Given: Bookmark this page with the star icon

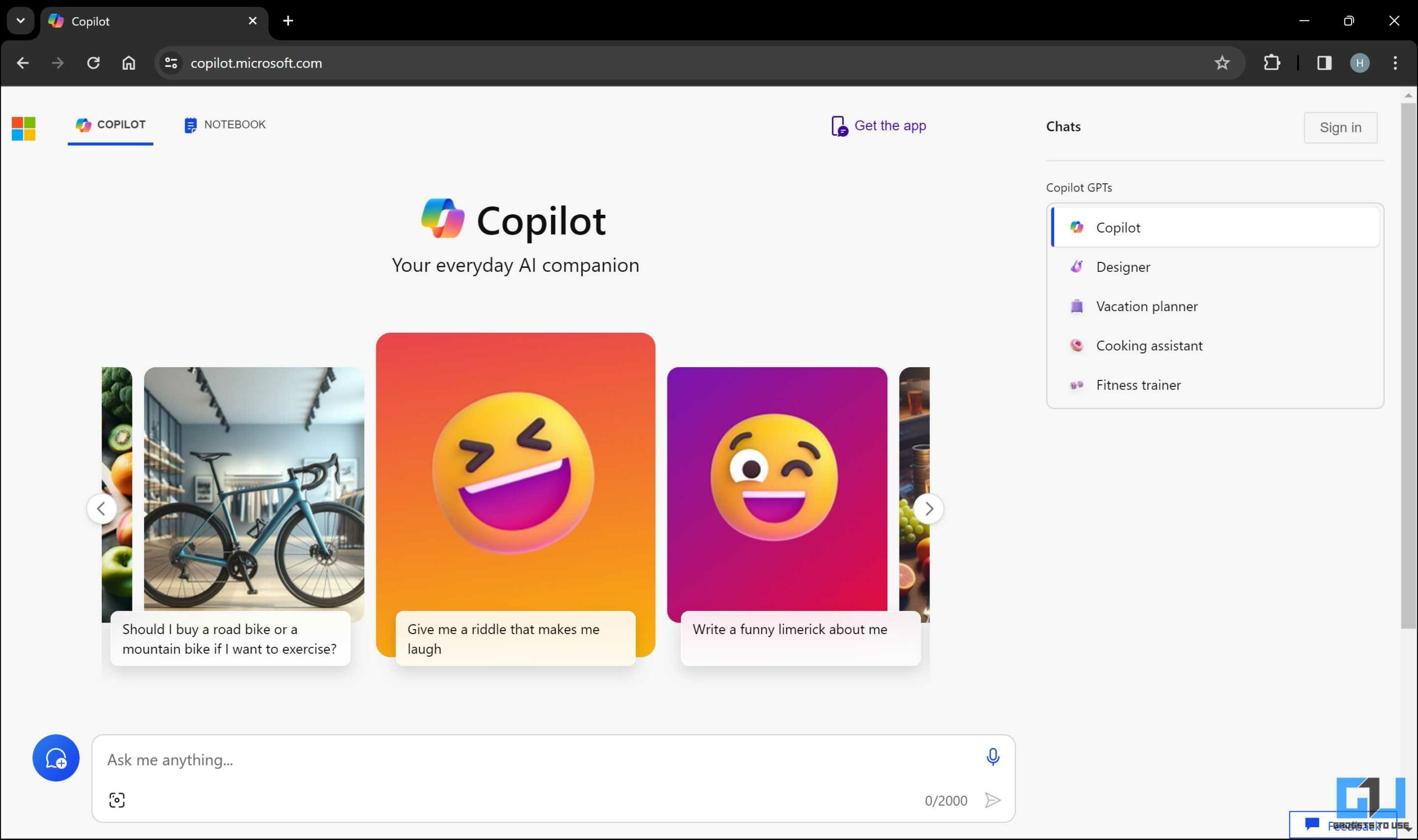Looking at the screenshot, I should 1221,63.
